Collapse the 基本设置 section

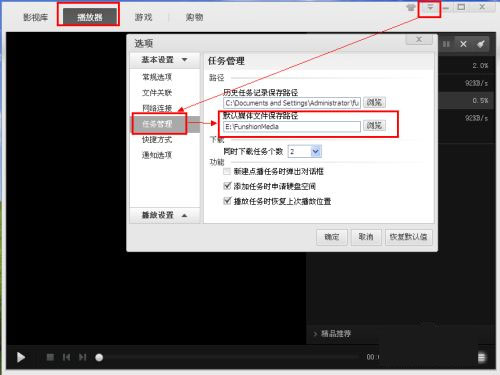point(165,60)
